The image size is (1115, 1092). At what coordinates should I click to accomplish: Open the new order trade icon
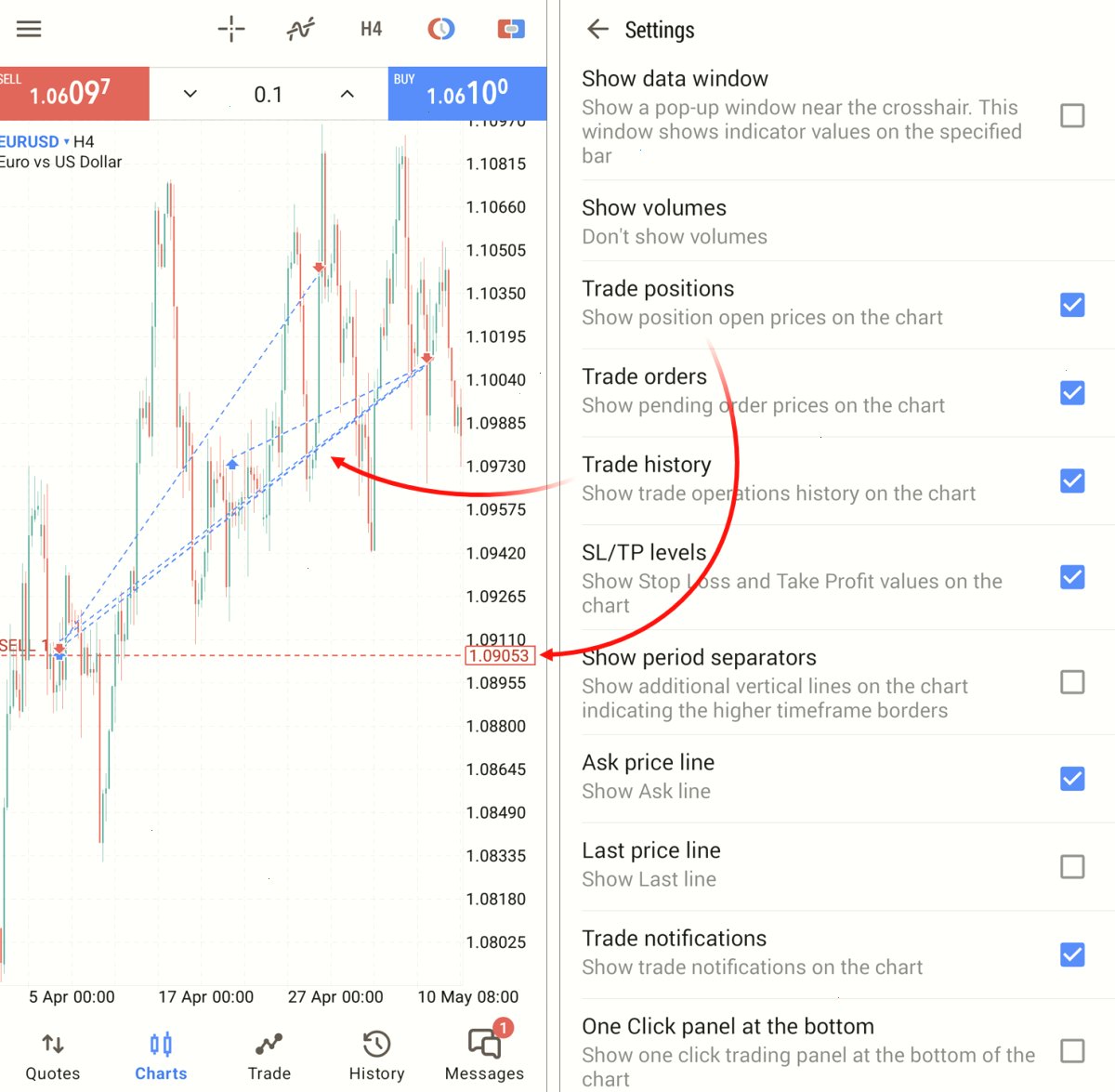tap(511, 30)
